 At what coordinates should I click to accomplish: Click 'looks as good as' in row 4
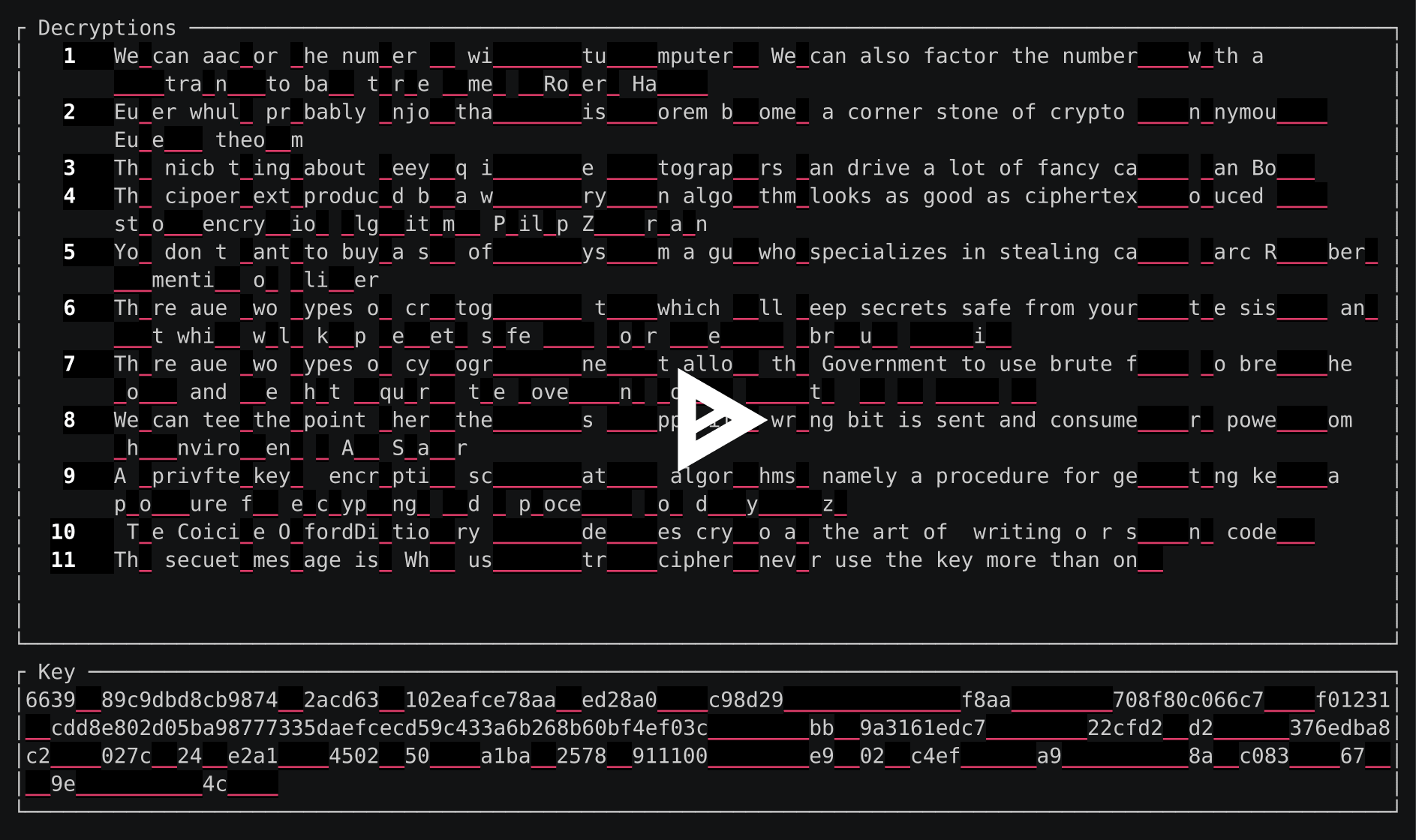click(x=910, y=196)
